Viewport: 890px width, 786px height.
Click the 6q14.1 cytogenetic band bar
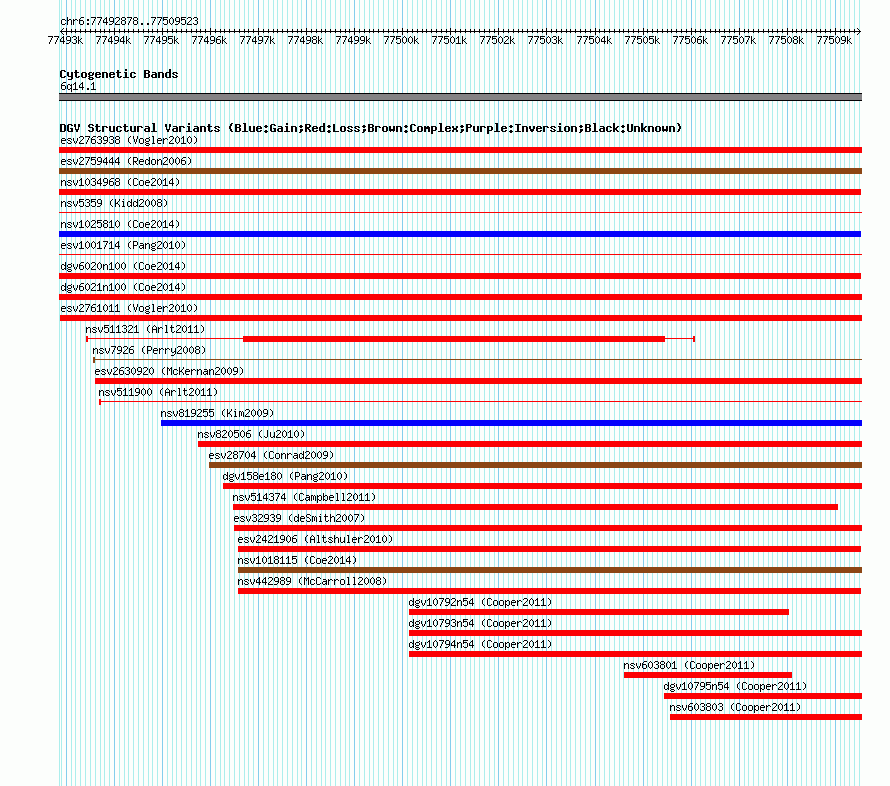(460, 97)
